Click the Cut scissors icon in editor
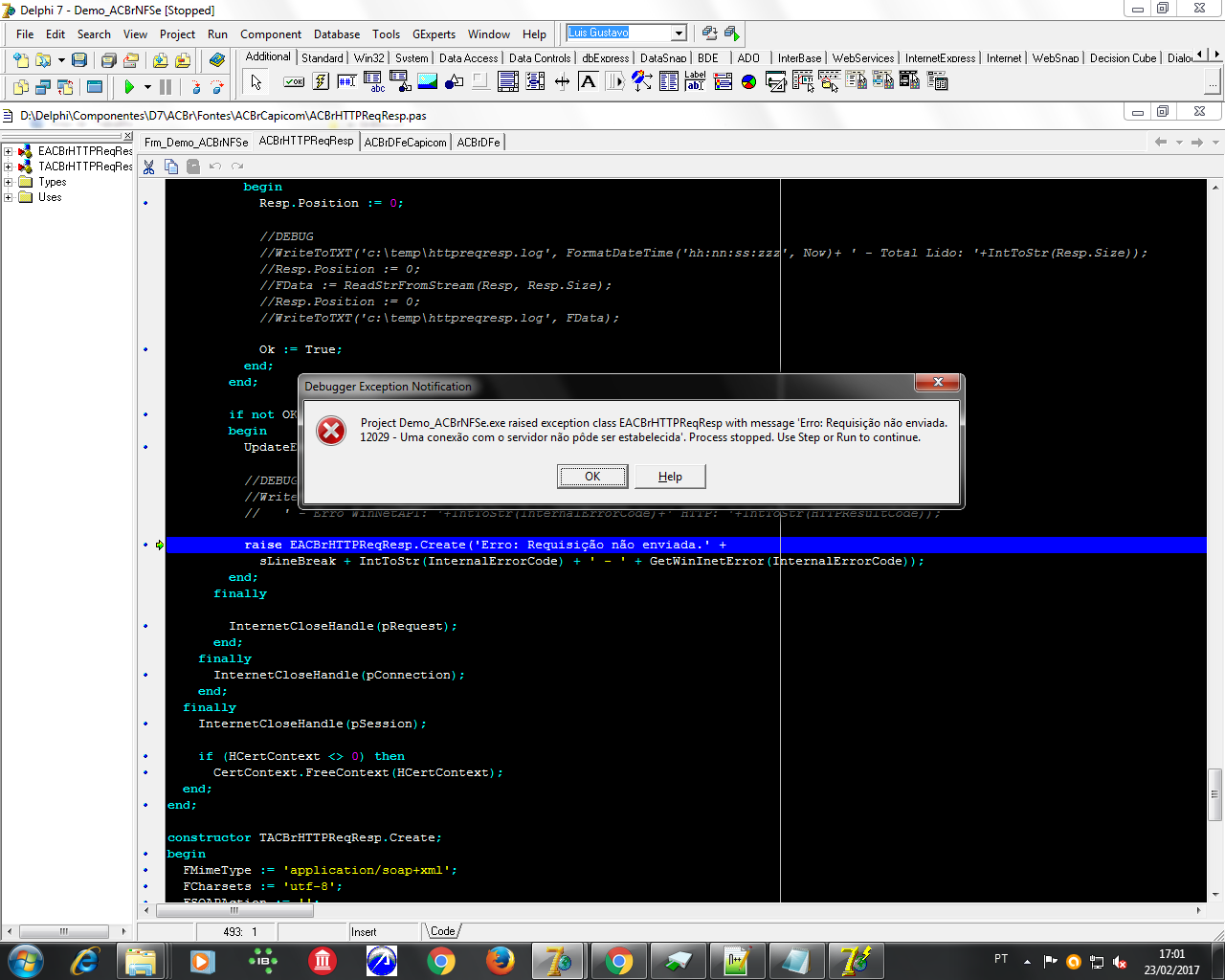Viewport: 1225px width, 980px height. tap(149, 167)
